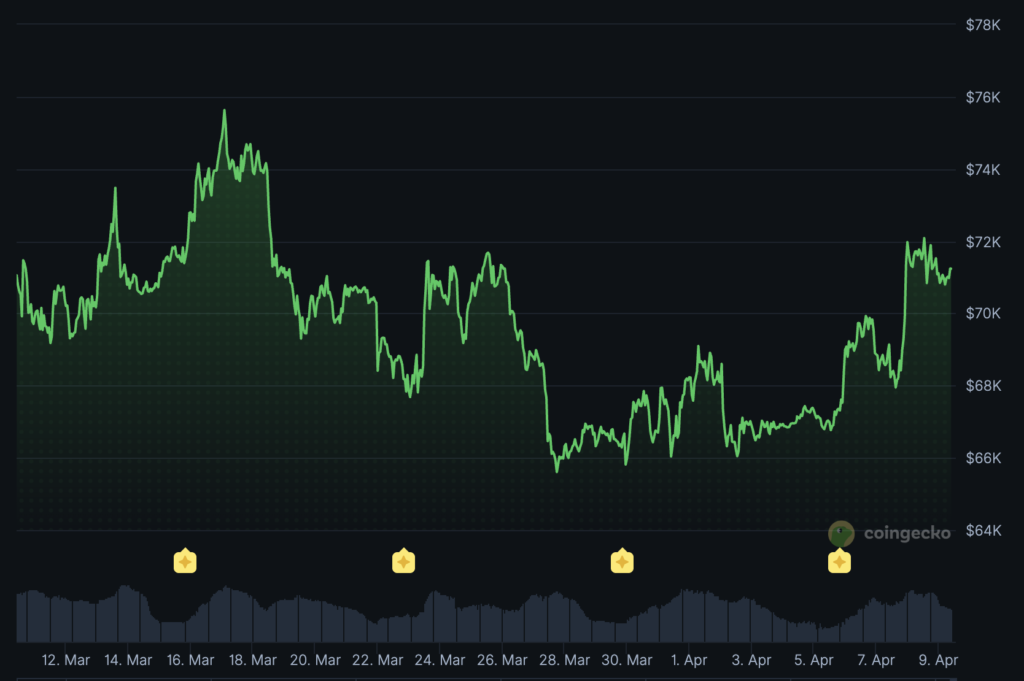Select the sparkle event marker near 30. Mar
The image size is (1024, 681).
click(623, 561)
